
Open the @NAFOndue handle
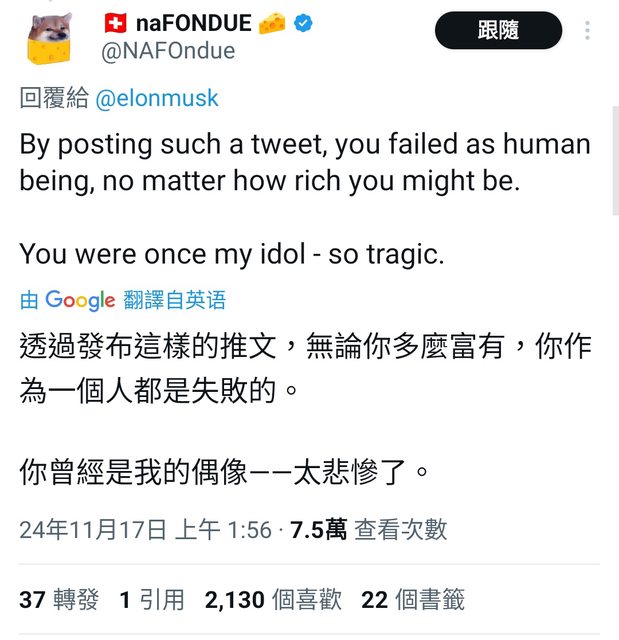pyautogui.click(x=168, y=51)
